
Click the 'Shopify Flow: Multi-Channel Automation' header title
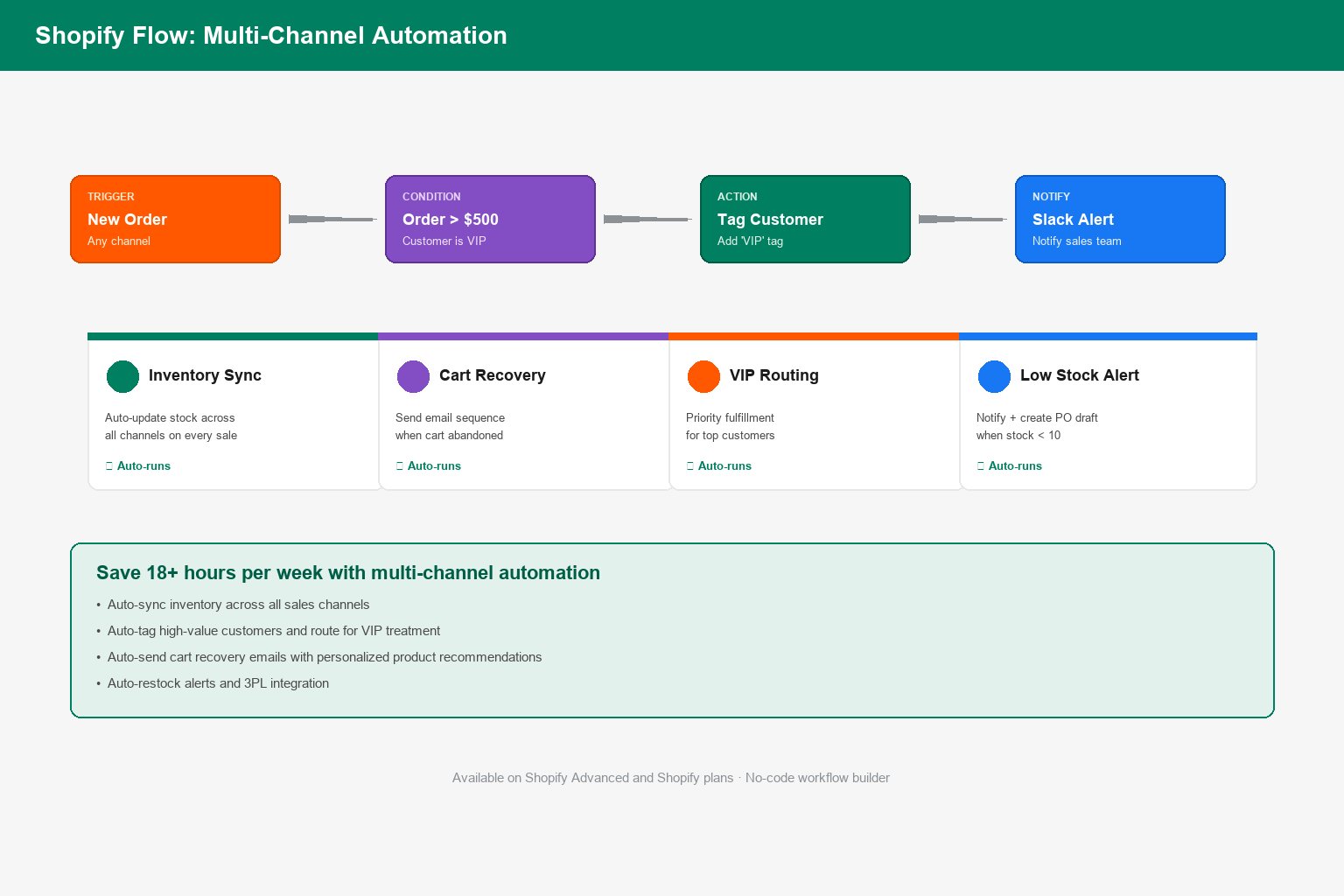271,35
